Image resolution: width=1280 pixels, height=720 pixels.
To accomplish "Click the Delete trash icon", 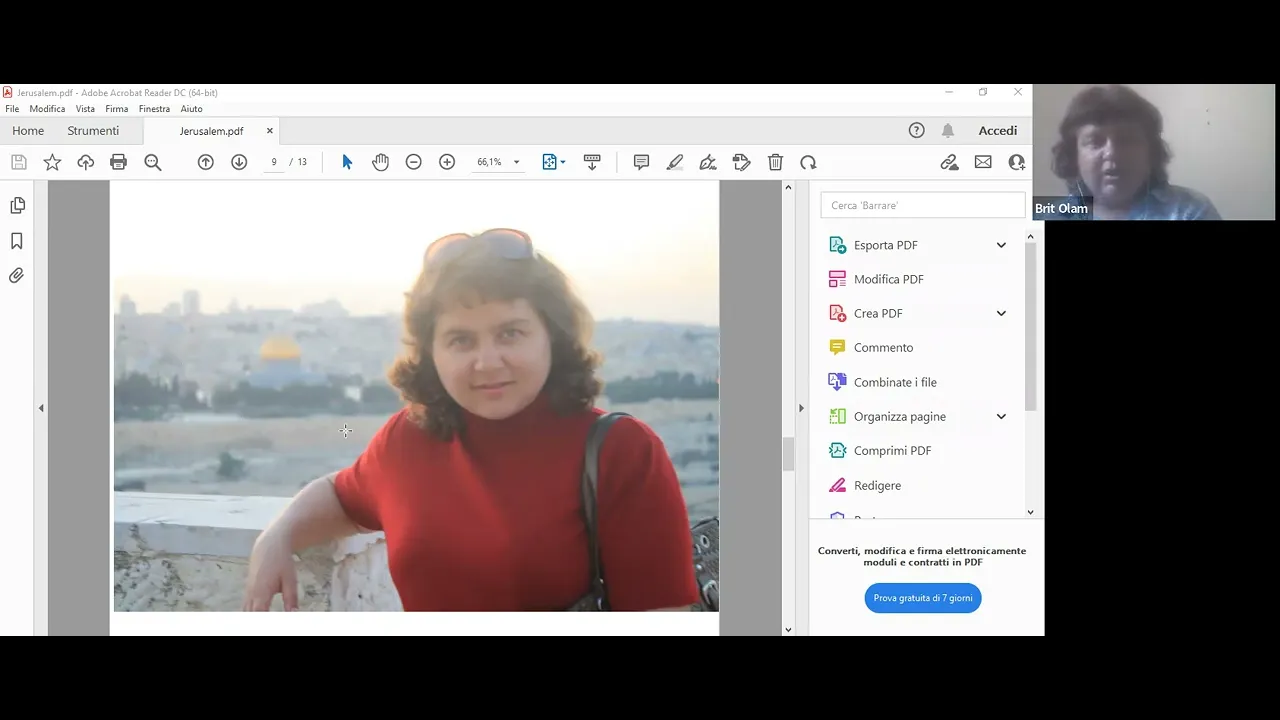I will click(775, 162).
